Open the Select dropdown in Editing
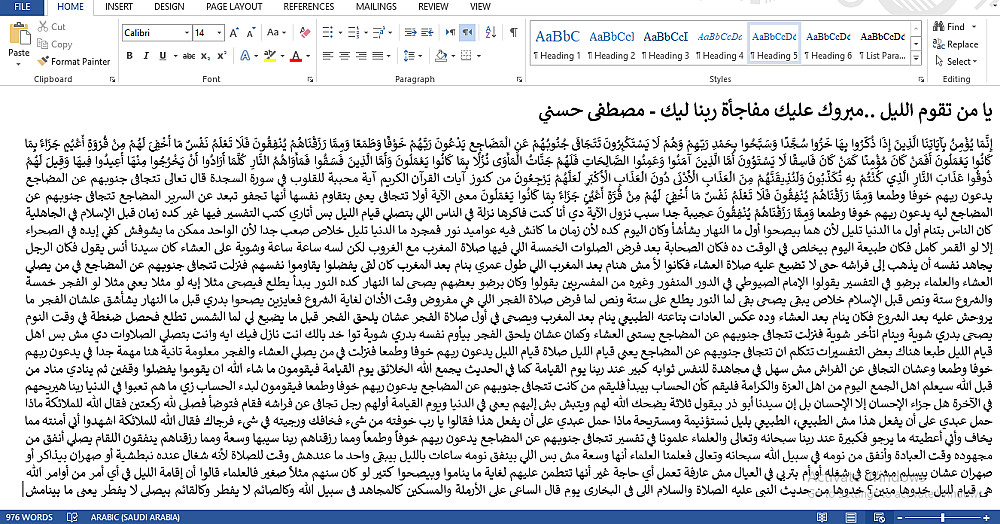The width and height of the screenshot is (1000, 524). click(956, 61)
